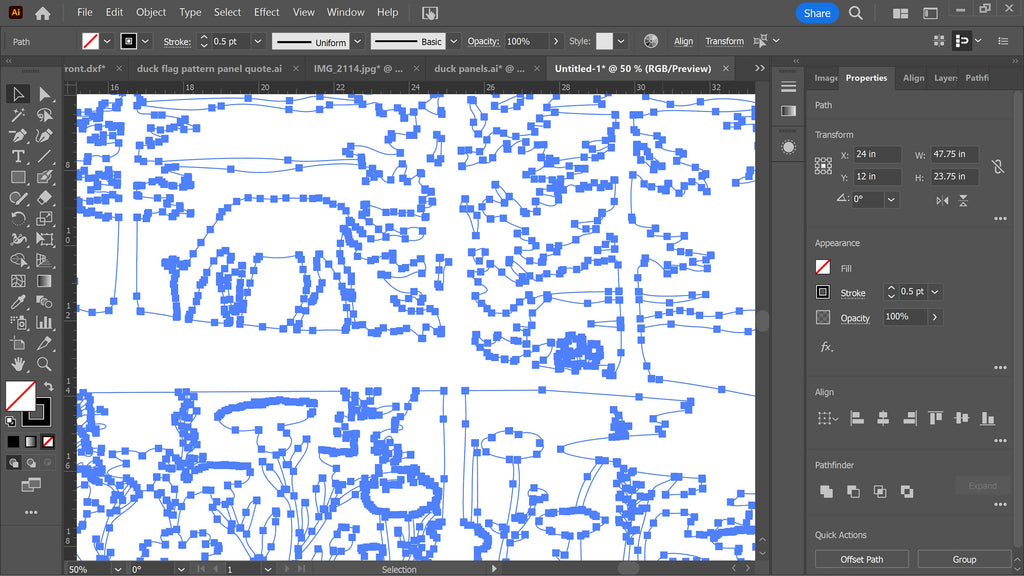This screenshot has width=1024, height=576.
Task: Choose the Gradient tool in toolbar
Action: pyautogui.click(x=44, y=281)
